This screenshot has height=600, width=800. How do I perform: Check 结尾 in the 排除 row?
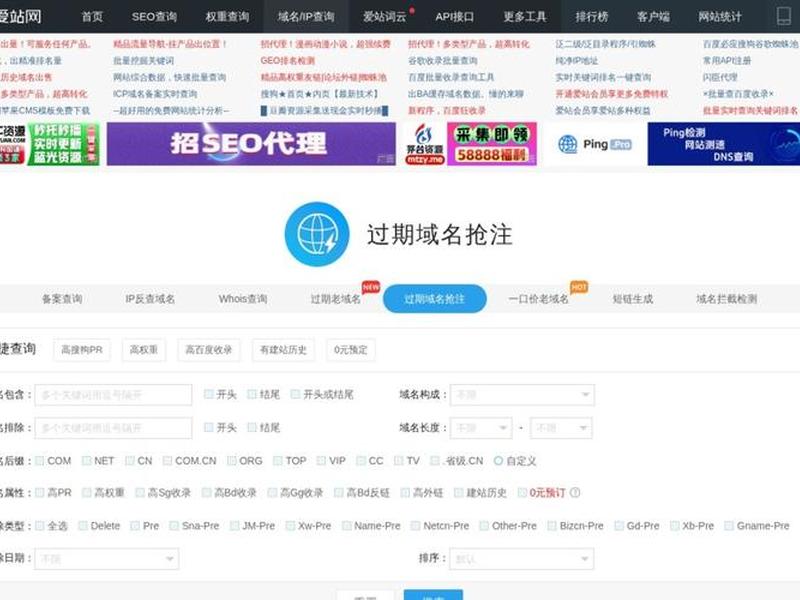click(x=252, y=428)
